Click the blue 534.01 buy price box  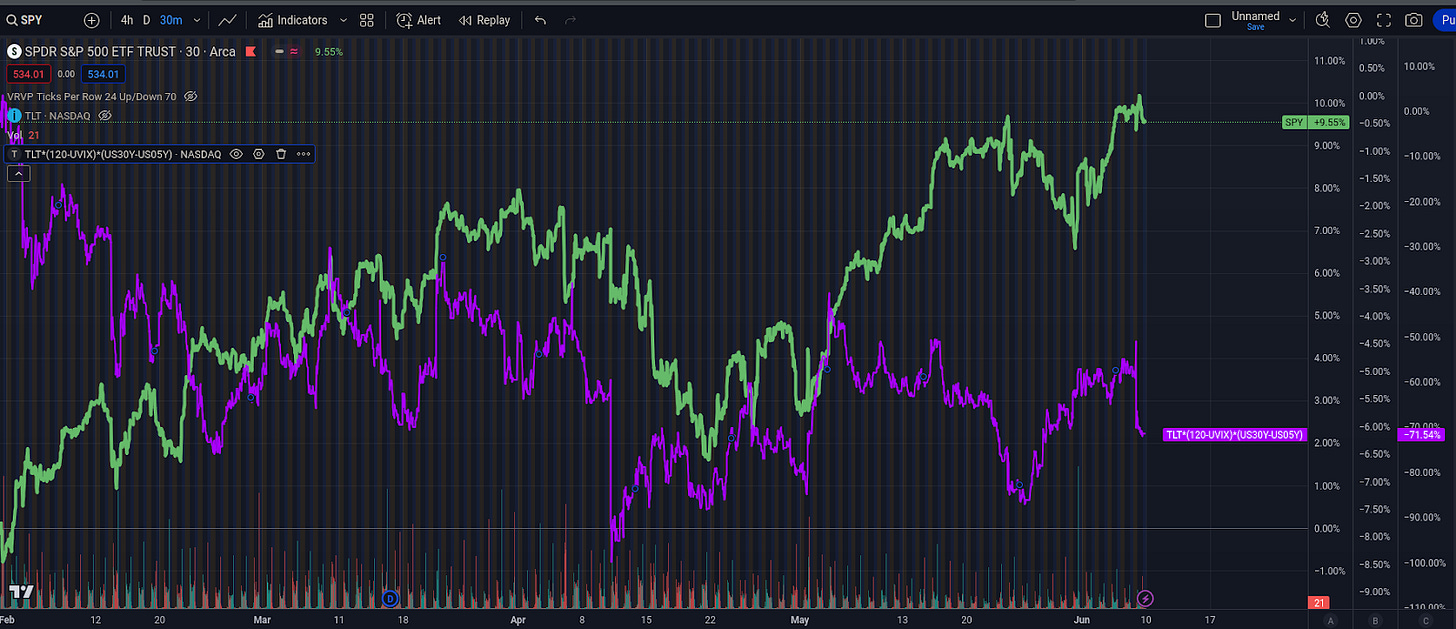[x=103, y=74]
